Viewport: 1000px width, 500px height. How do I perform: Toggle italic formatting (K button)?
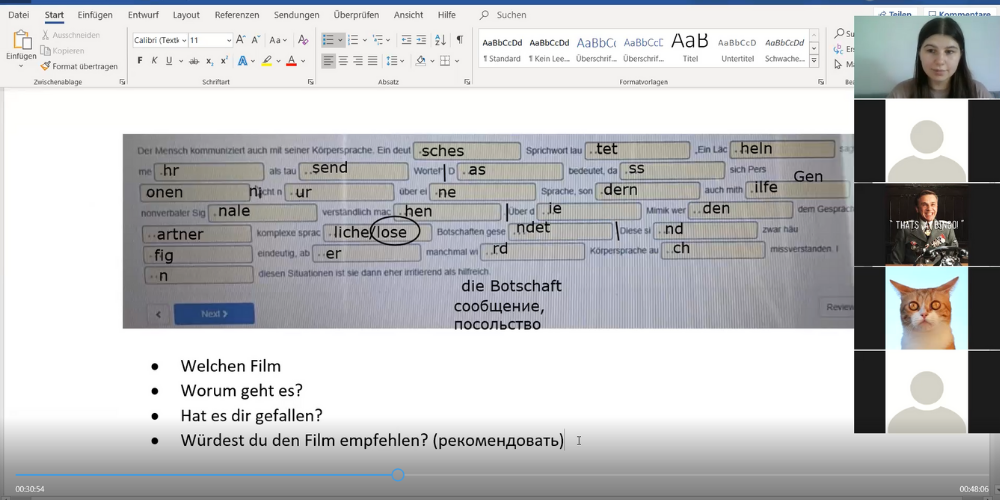click(154, 61)
